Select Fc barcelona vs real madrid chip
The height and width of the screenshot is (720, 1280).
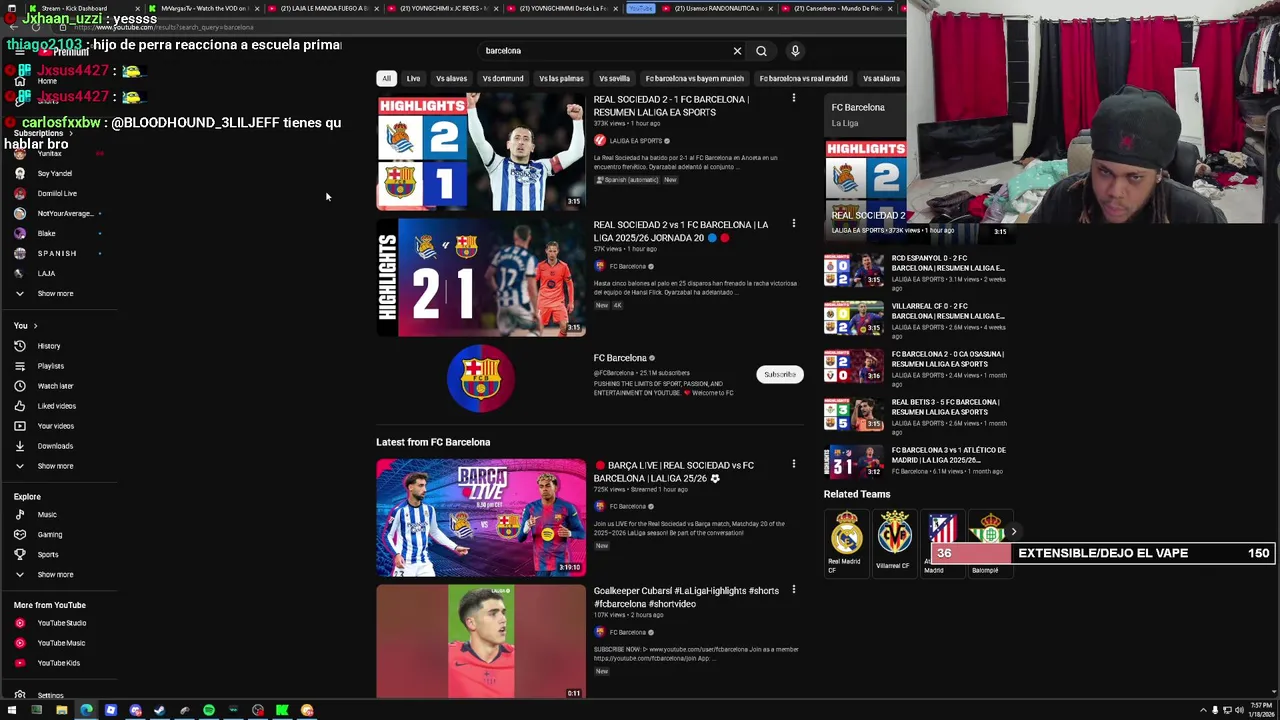(803, 78)
